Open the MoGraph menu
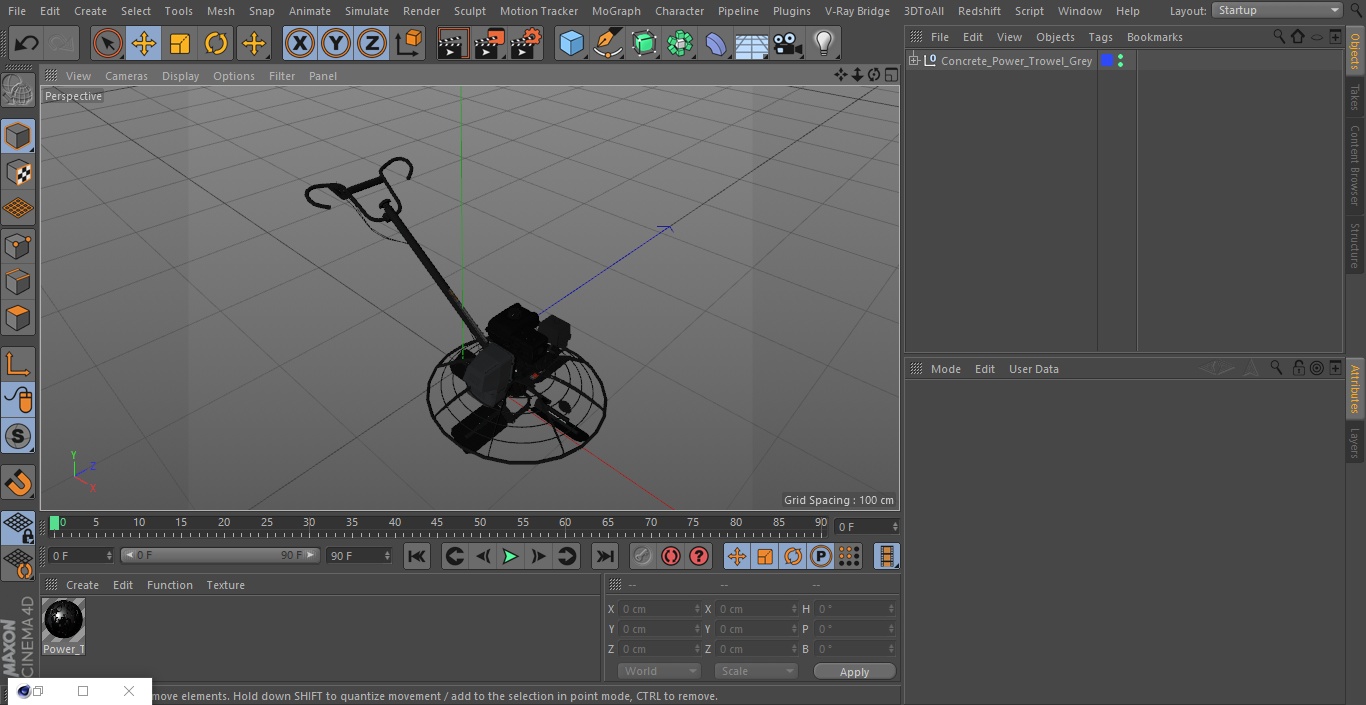The height and width of the screenshot is (705, 1366). coord(616,11)
